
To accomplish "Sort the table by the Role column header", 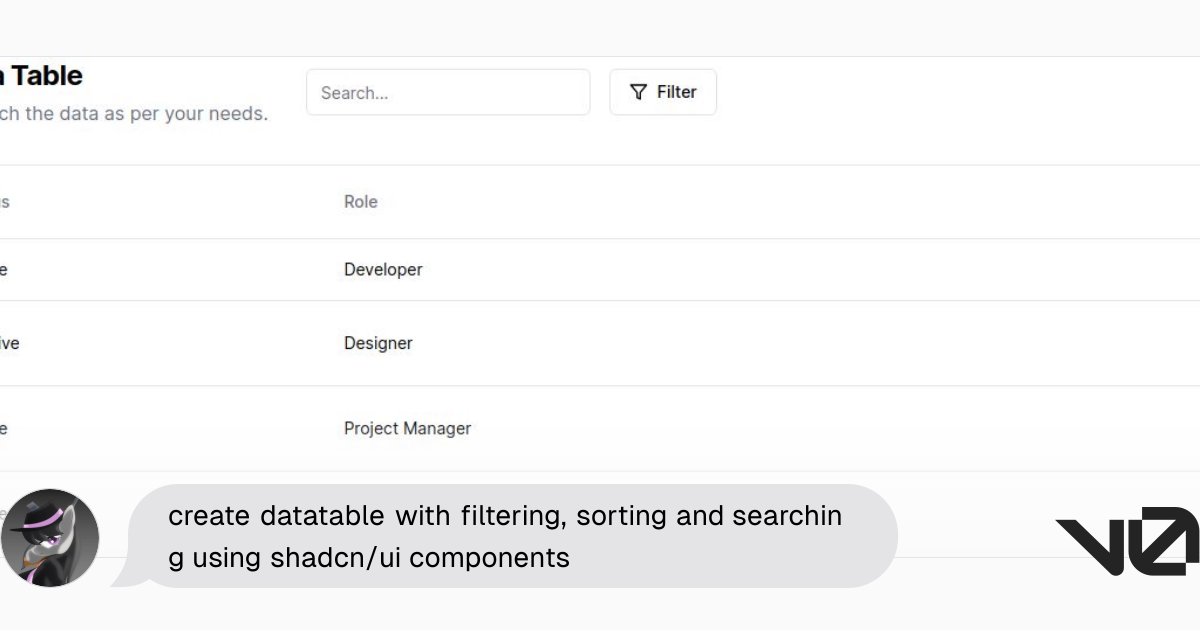I will (x=360, y=201).
